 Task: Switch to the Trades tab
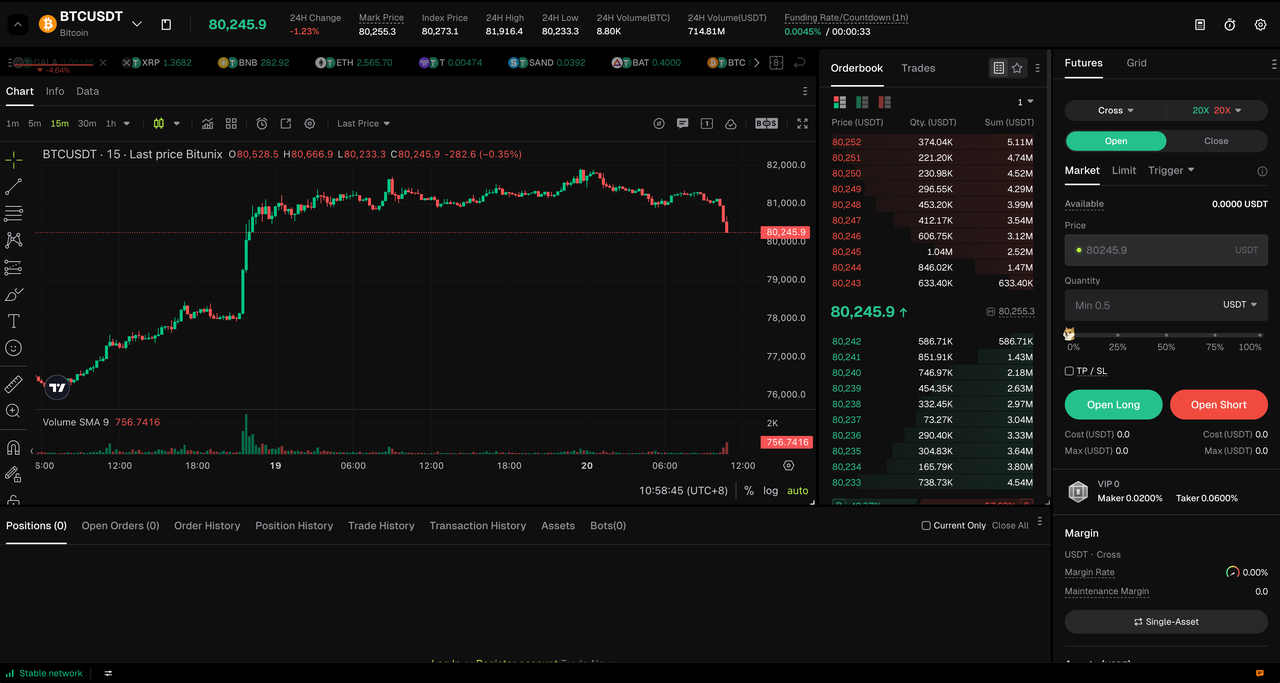[x=918, y=68]
